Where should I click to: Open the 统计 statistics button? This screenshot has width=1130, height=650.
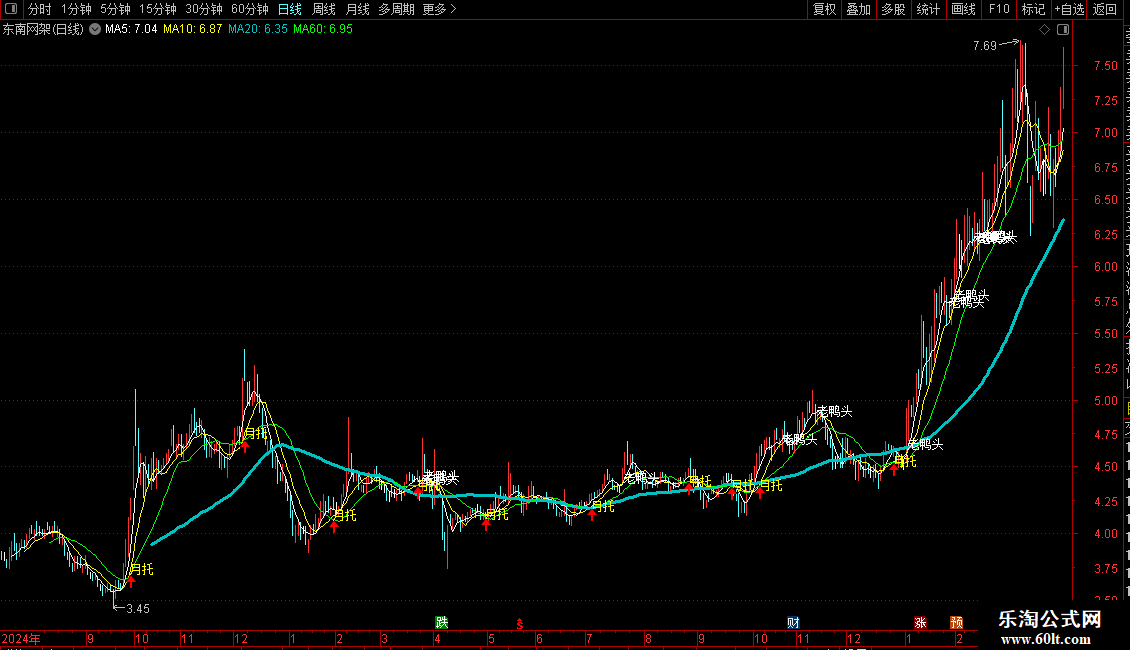pos(928,9)
